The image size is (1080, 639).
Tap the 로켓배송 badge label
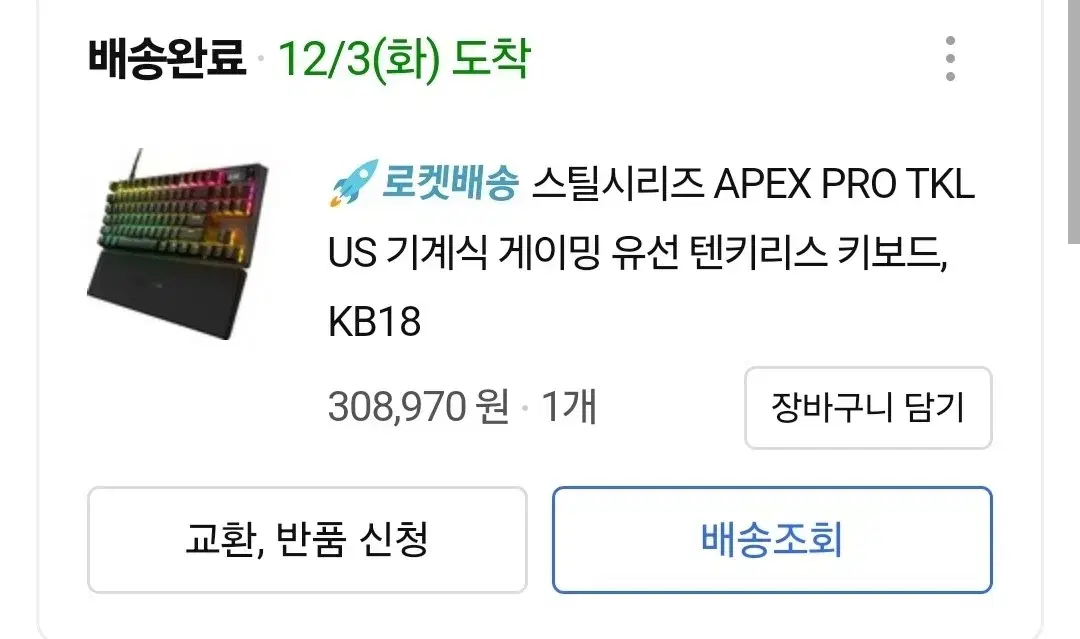(x=450, y=183)
